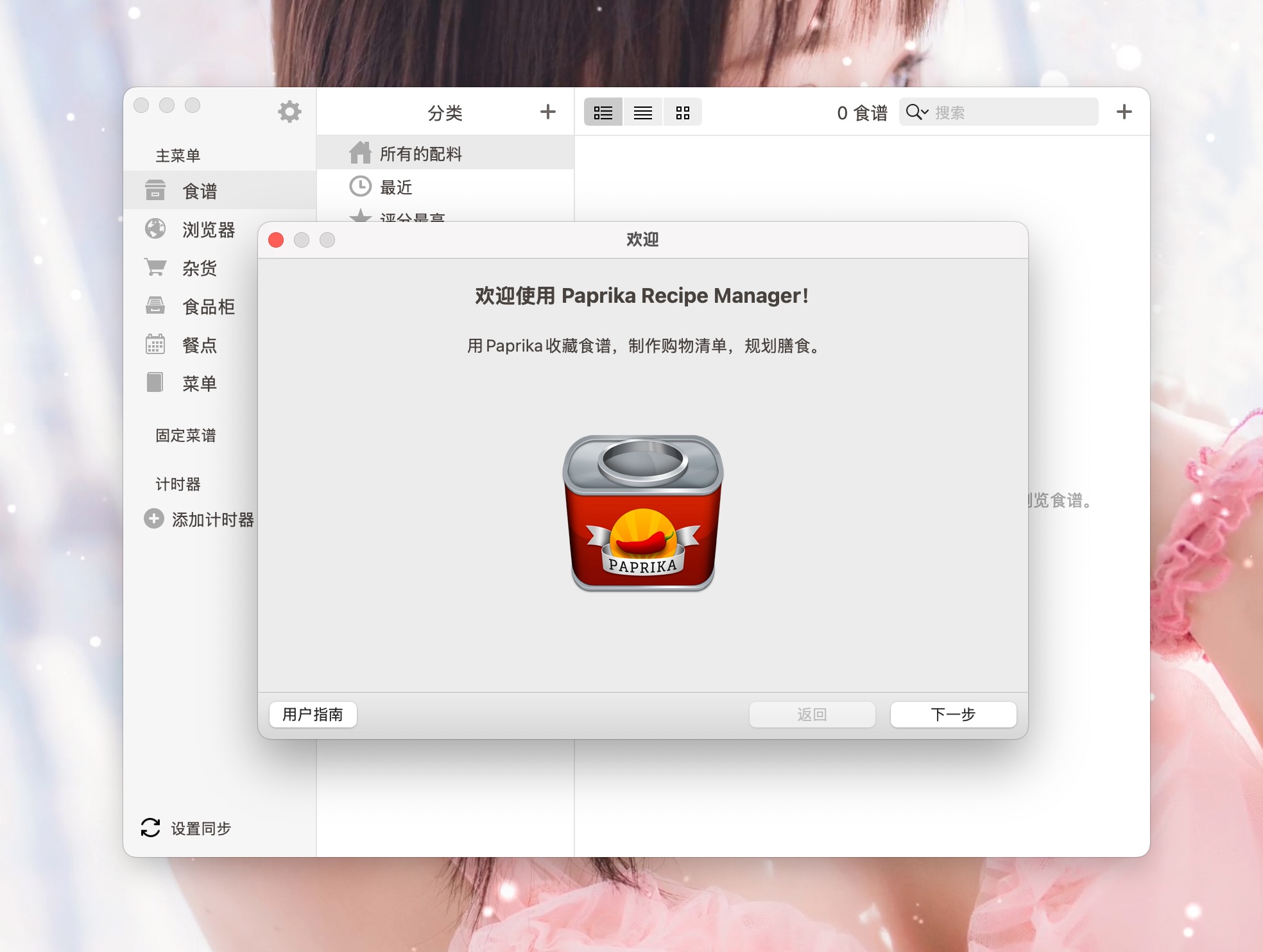This screenshot has height=952, width=1263.
Task: Click 用户指南 button
Action: 313,714
